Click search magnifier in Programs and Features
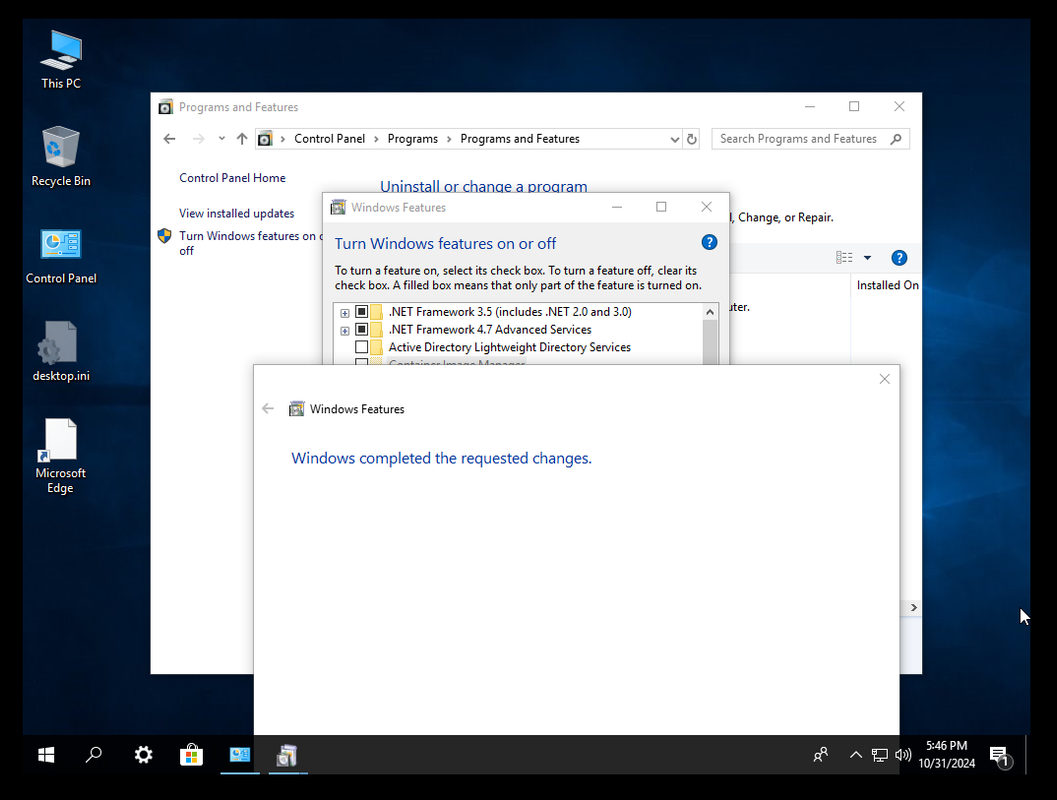Viewport: 1057px width, 800px height. coord(896,139)
